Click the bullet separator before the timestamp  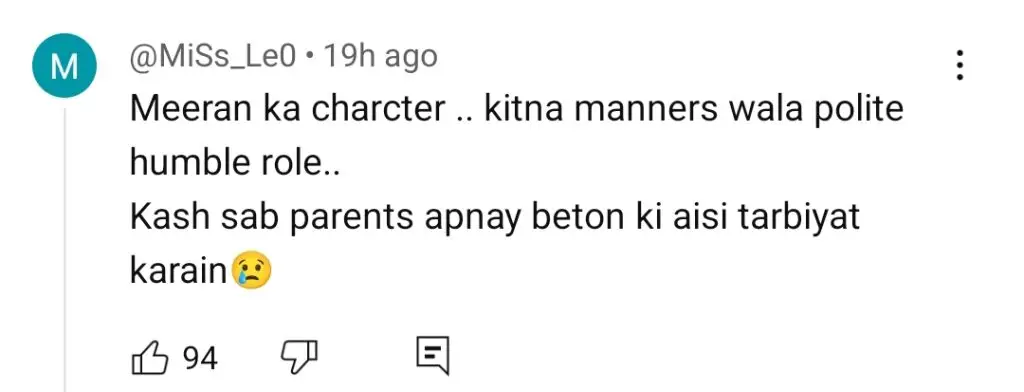(310, 59)
